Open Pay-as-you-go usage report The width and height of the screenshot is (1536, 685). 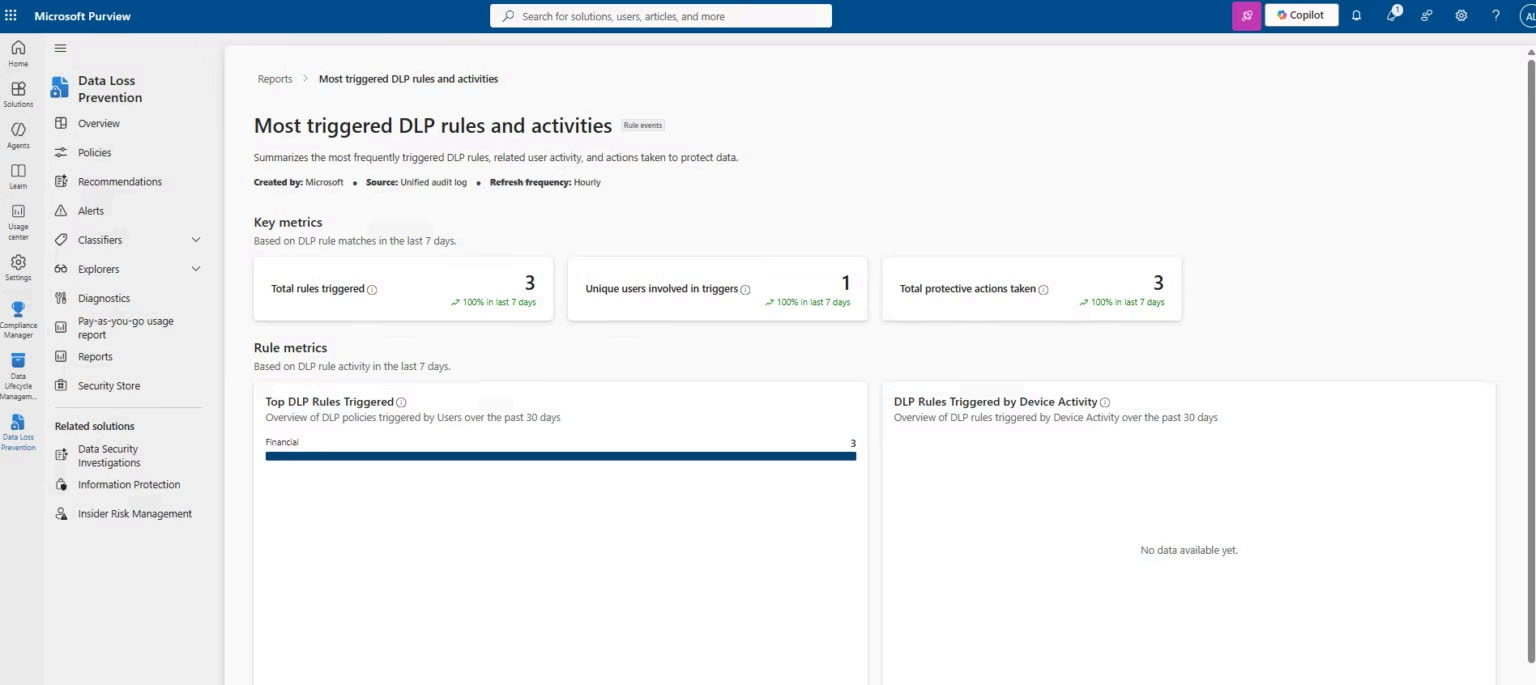(127, 328)
